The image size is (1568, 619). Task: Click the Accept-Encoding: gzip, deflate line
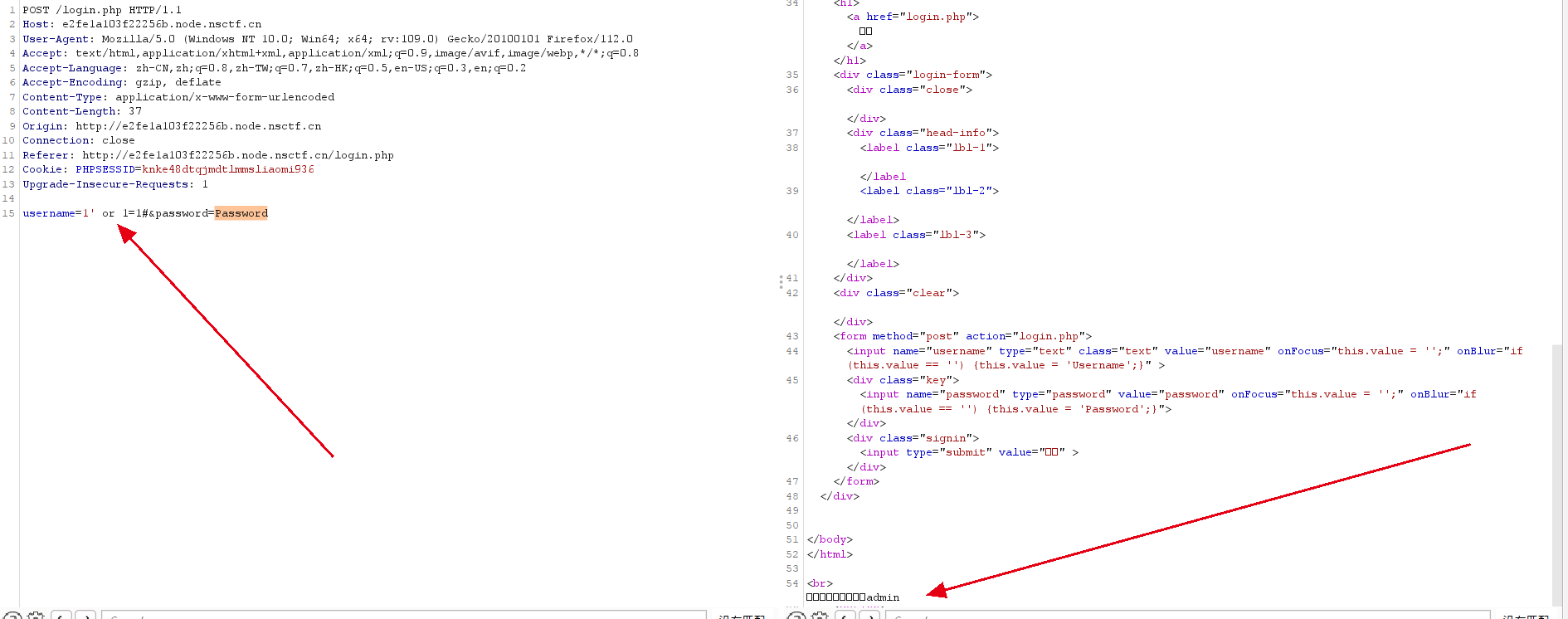[121, 82]
